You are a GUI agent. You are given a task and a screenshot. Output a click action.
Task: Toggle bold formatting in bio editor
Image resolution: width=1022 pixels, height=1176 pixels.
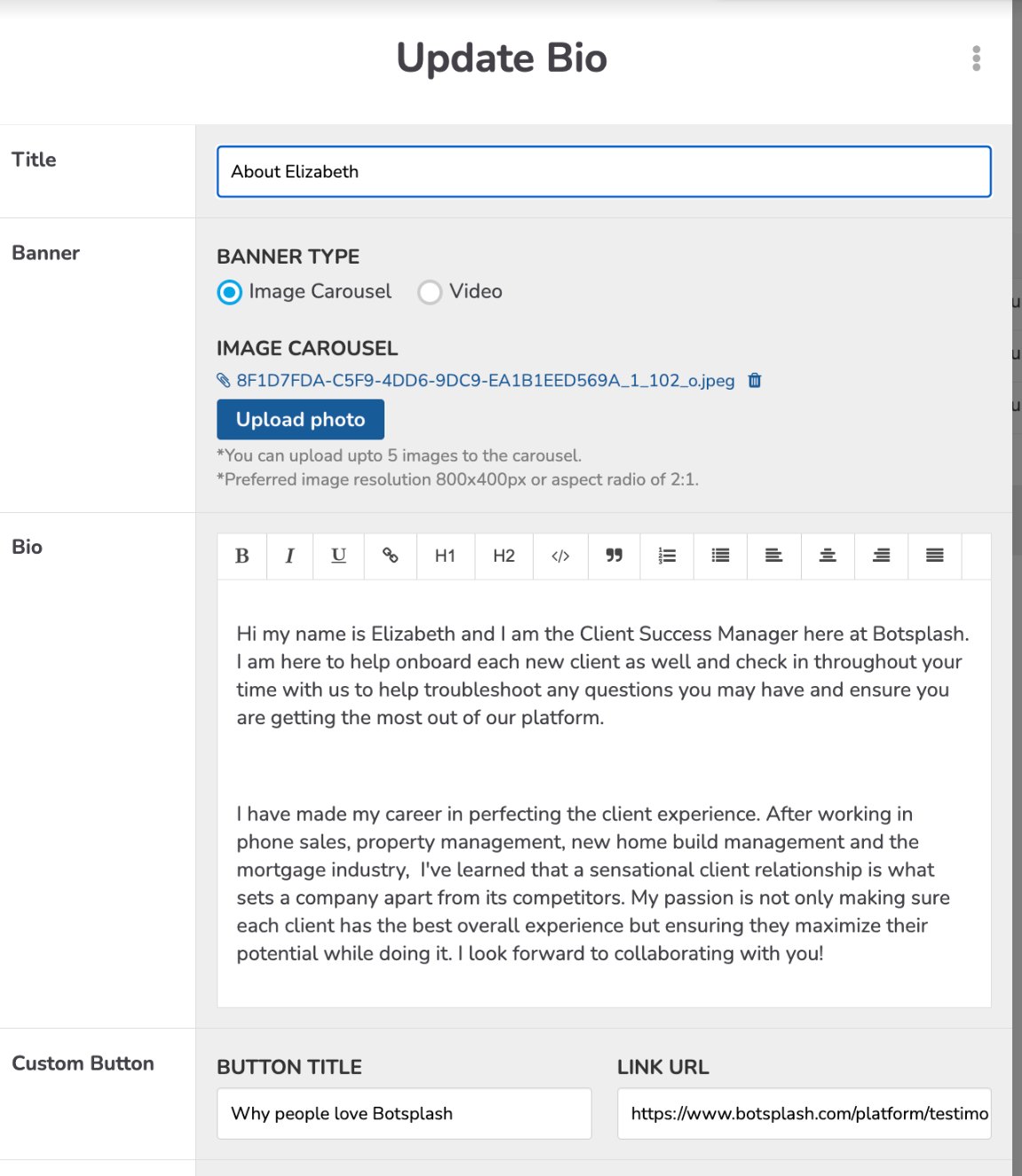pyautogui.click(x=242, y=556)
